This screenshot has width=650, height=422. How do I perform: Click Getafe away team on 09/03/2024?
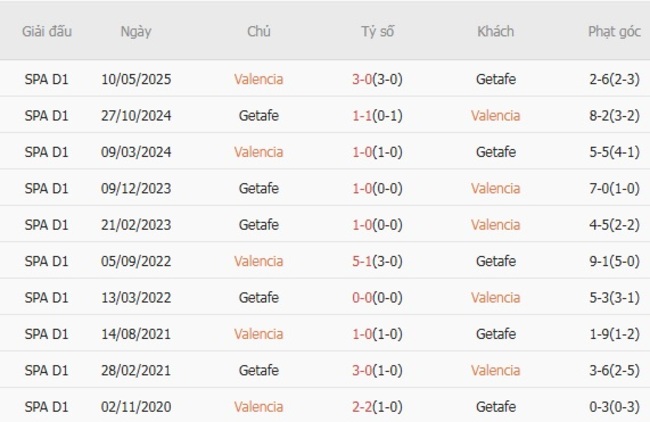click(x=496, y=152)
